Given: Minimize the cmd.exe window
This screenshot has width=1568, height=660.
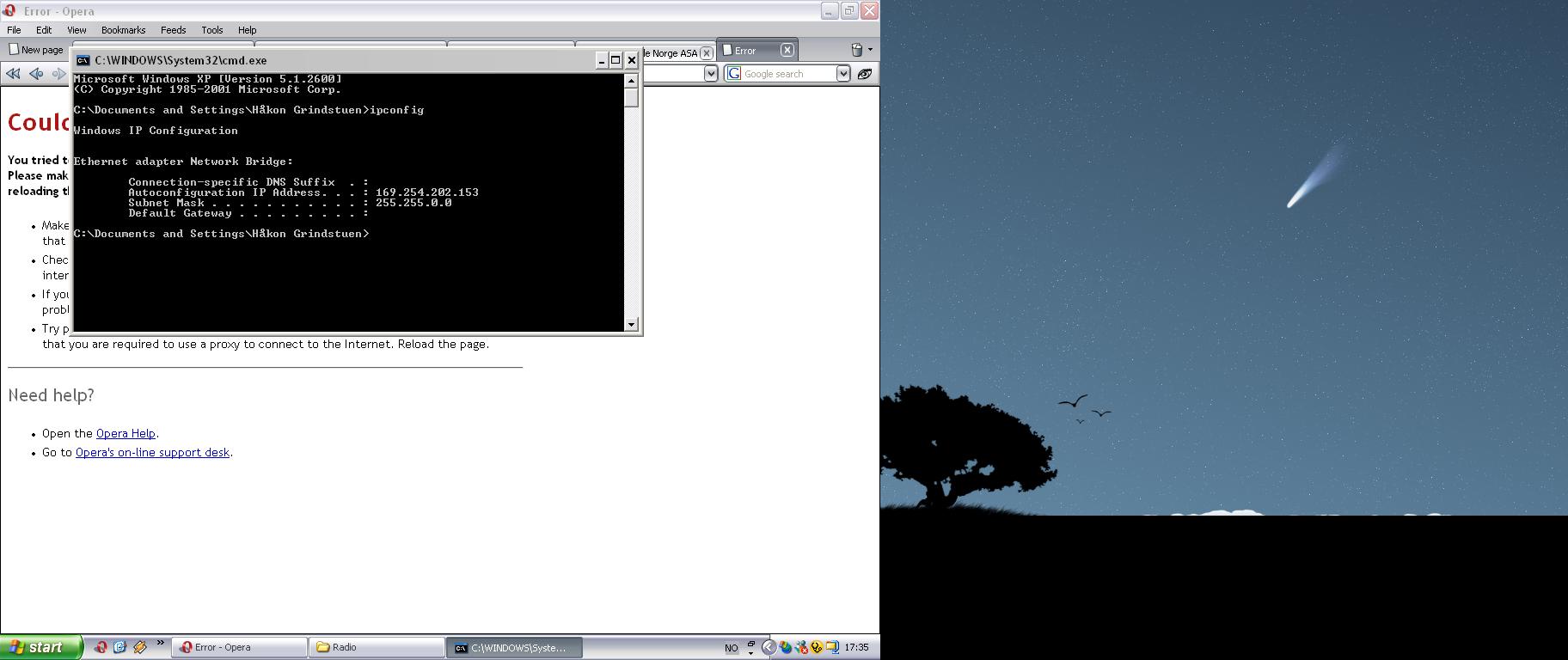Looking at the screenshot, I should click(x=602, y=60).
